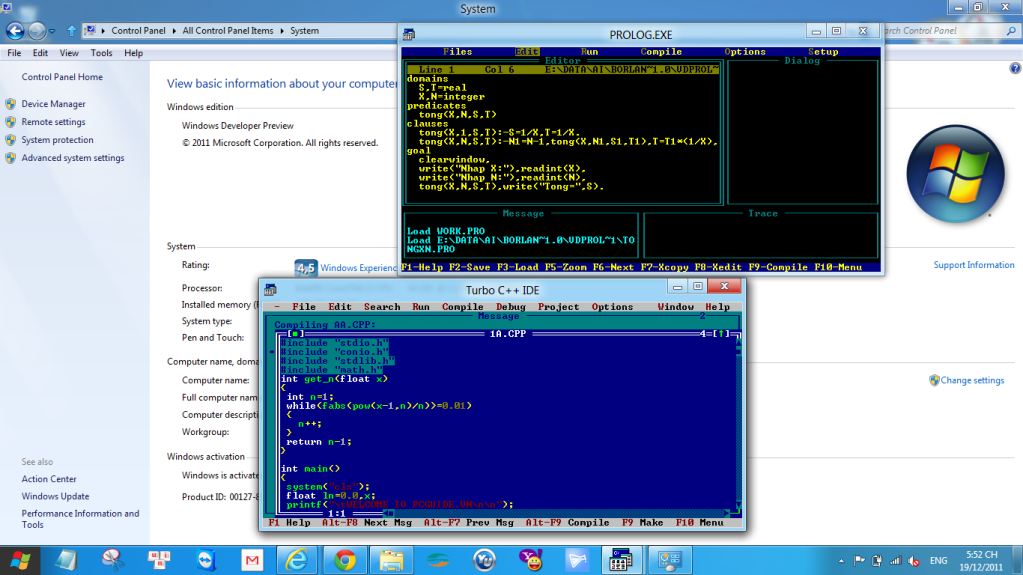Open the clock showing 5:52 CH
Viewport: 1023px width, 575px height.
point(981,561)
